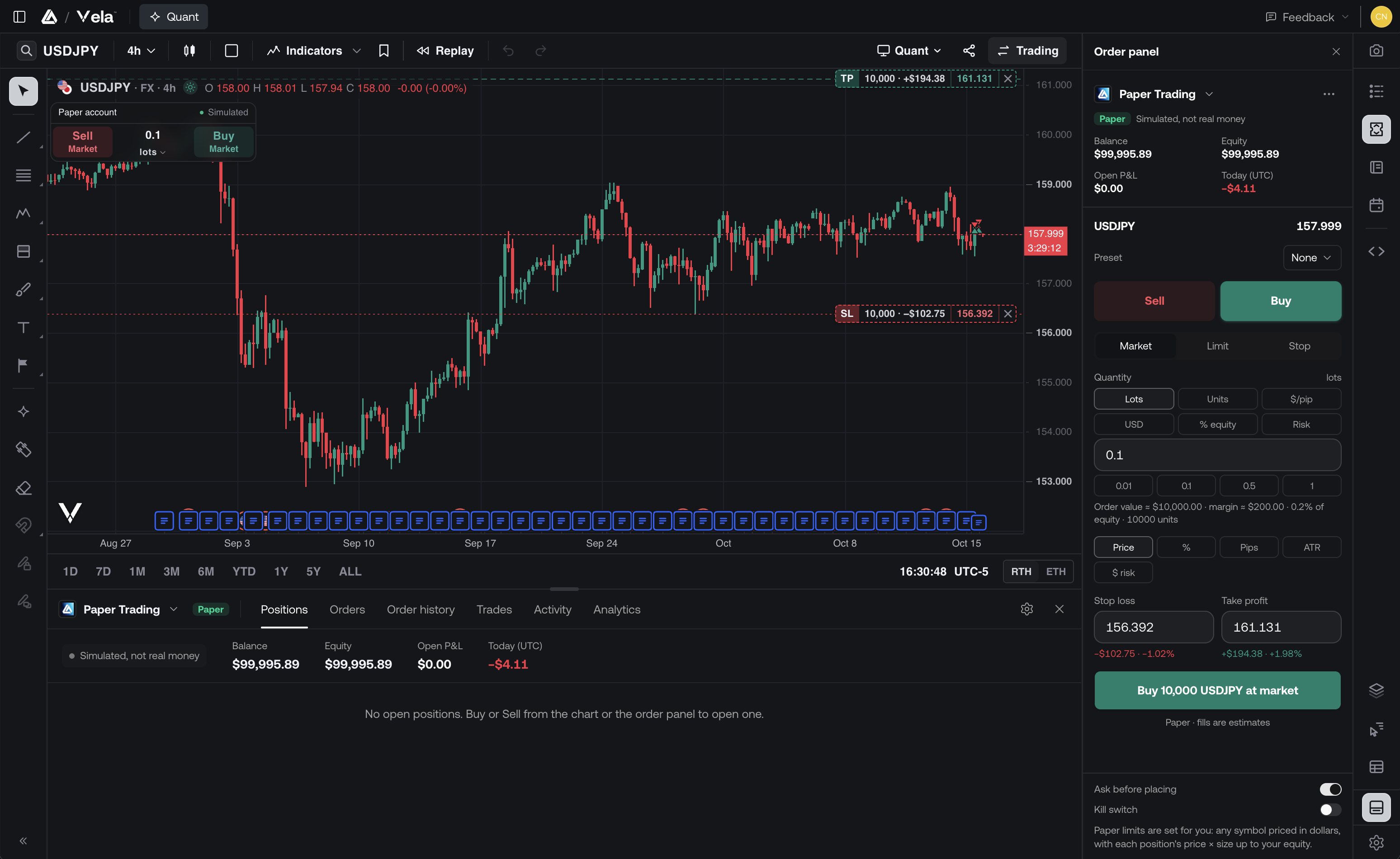The image size is (1400, 859).
Task: Select ATR stop mode
Action: tap(1311, 547)
